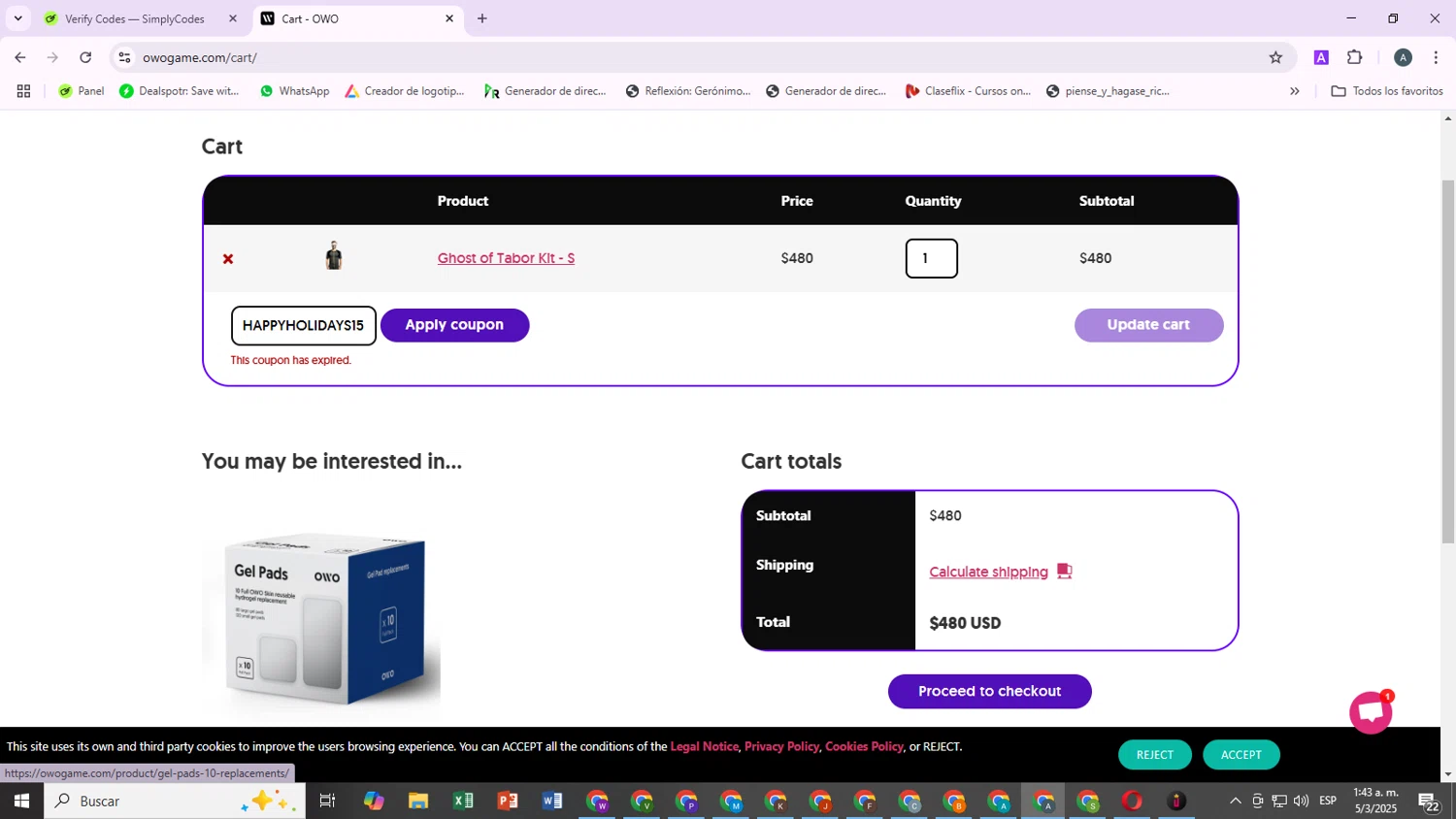Click the Buscar taskbar search box
The width and height of the screenshot is (1456, 819).
click(175, 801)
